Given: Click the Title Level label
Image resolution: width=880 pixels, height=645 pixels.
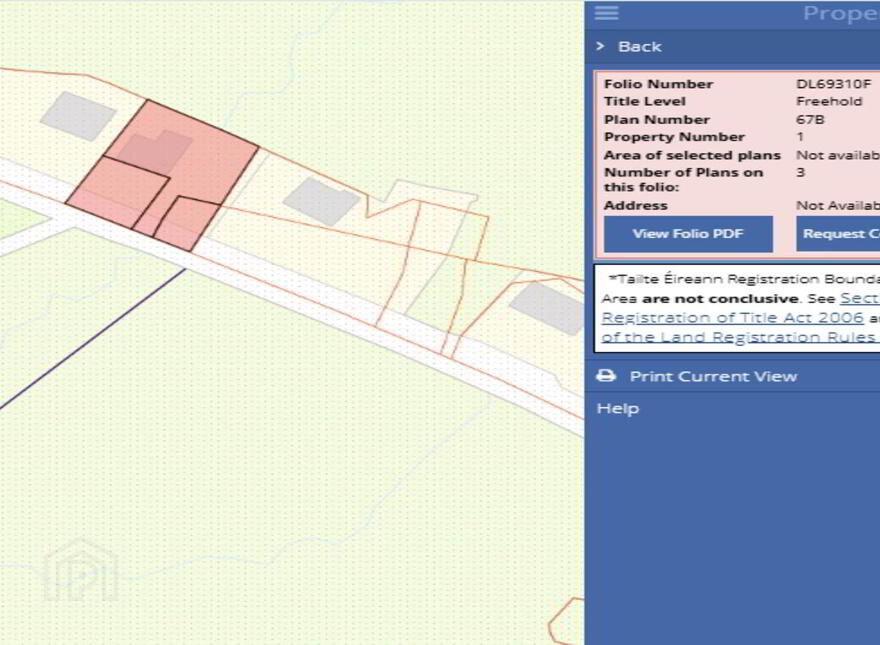Looking at the screenshot, I should [x=645, y=101].
